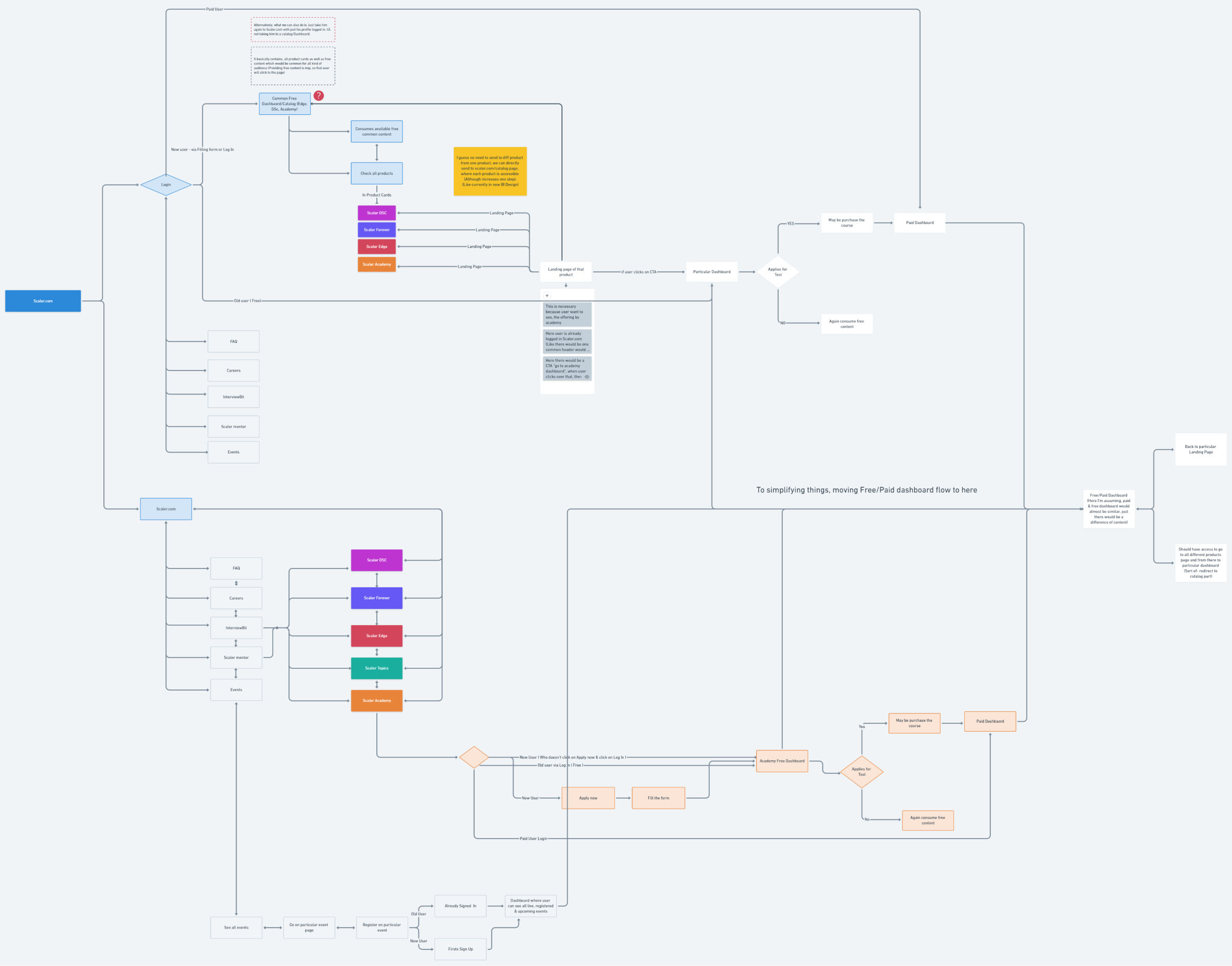The height and width of the screenshot is (966, 1232).
Task: Select the violet Scaler Forever node
Action: (x=376, y=230)
